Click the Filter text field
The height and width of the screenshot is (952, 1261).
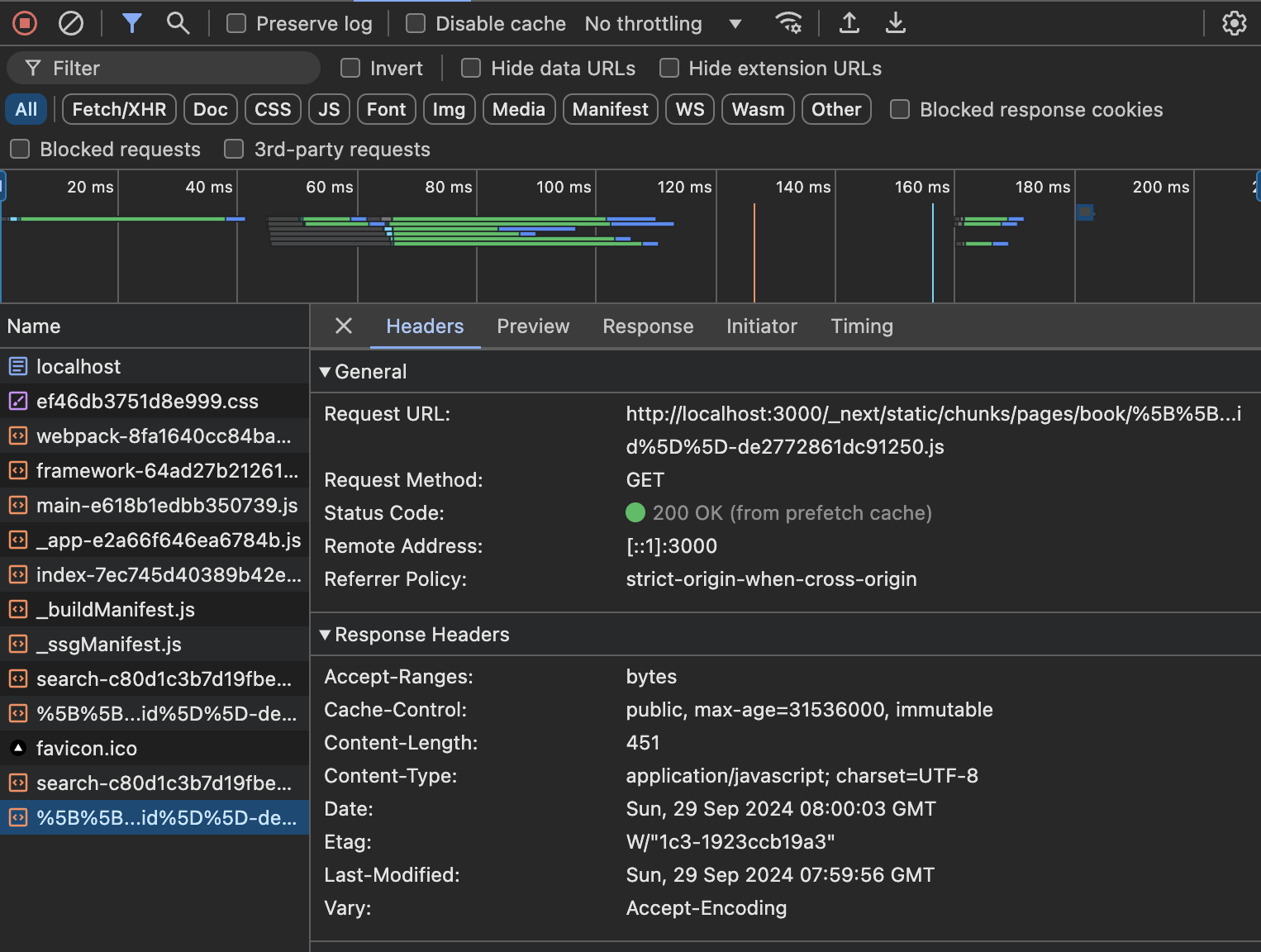click(174, 69)
